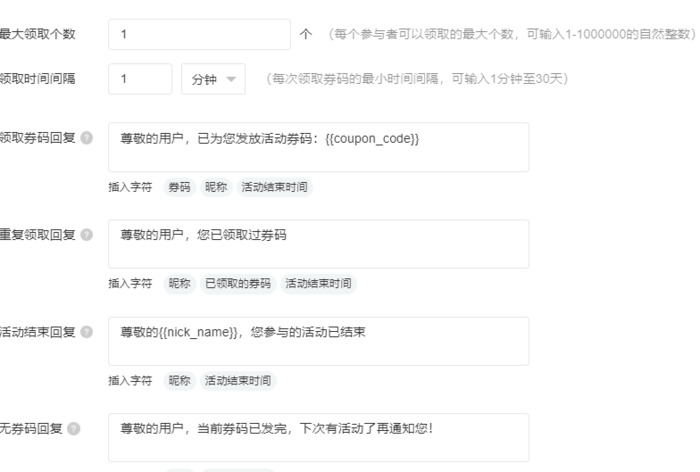Insert 已领取的券码 tag
Screen dimensions: 700x472
238,284
